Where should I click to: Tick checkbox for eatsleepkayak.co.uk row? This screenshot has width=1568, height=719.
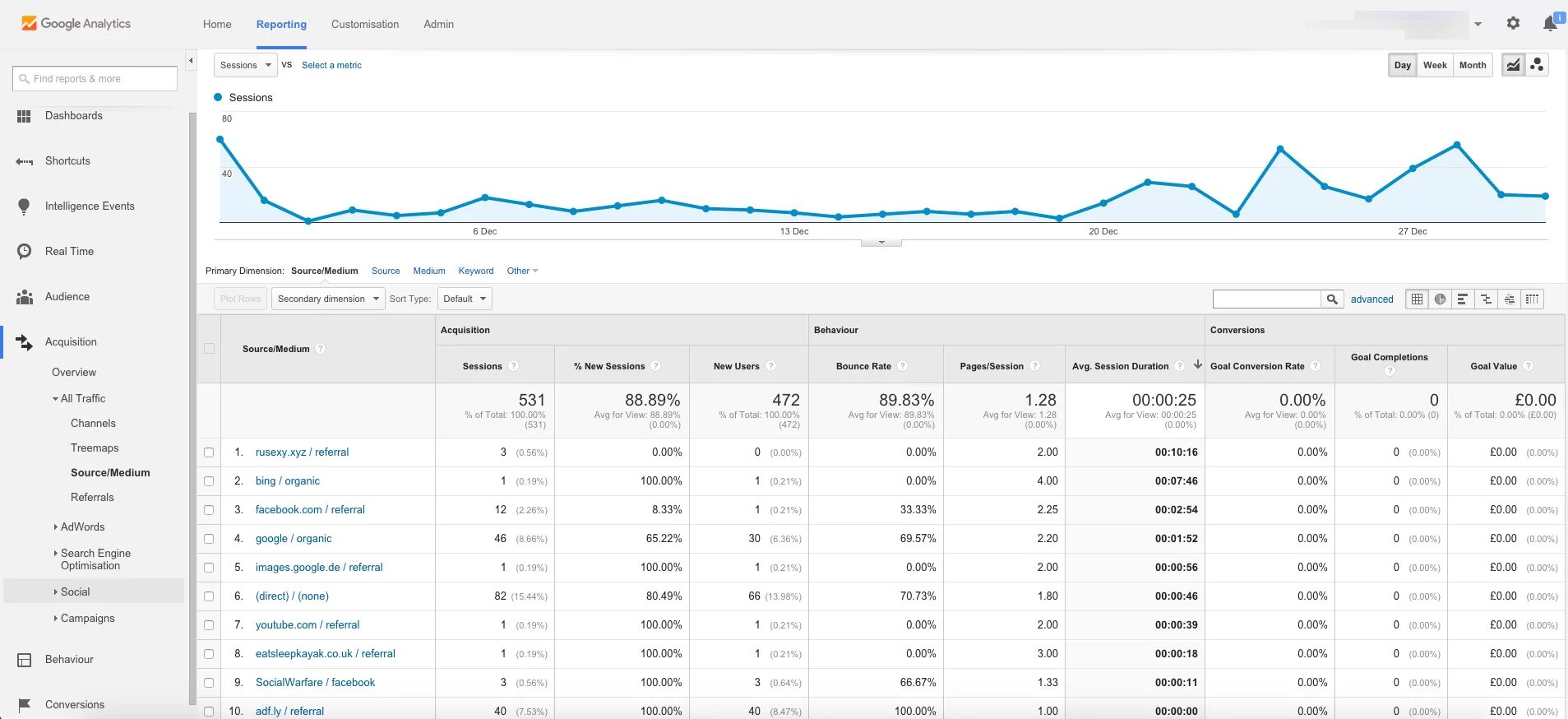tap(209, 654)
